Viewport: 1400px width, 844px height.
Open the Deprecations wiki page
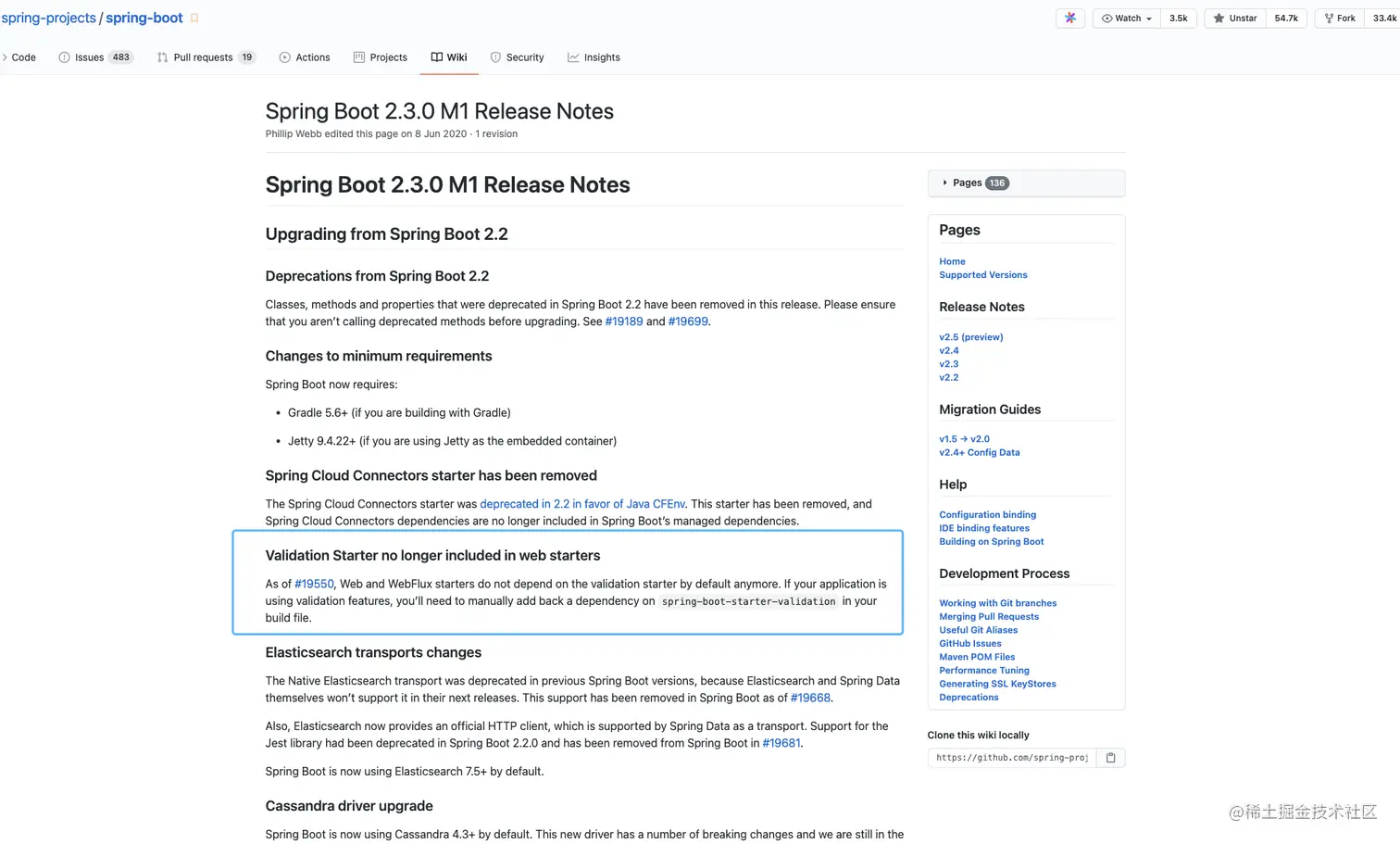click(x=969, y=697)
